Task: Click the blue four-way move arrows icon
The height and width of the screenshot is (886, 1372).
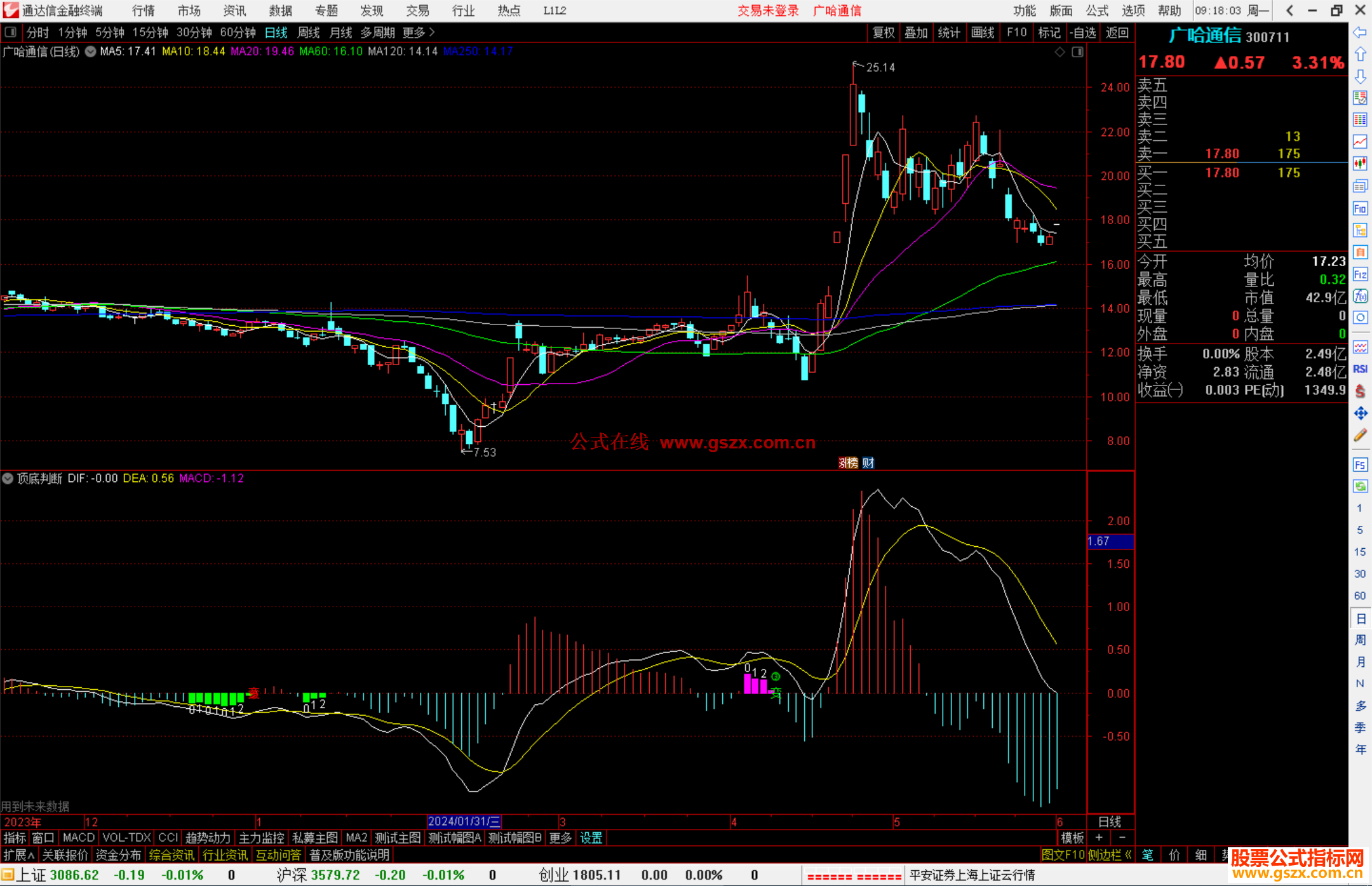Action: pos(1360,413)
